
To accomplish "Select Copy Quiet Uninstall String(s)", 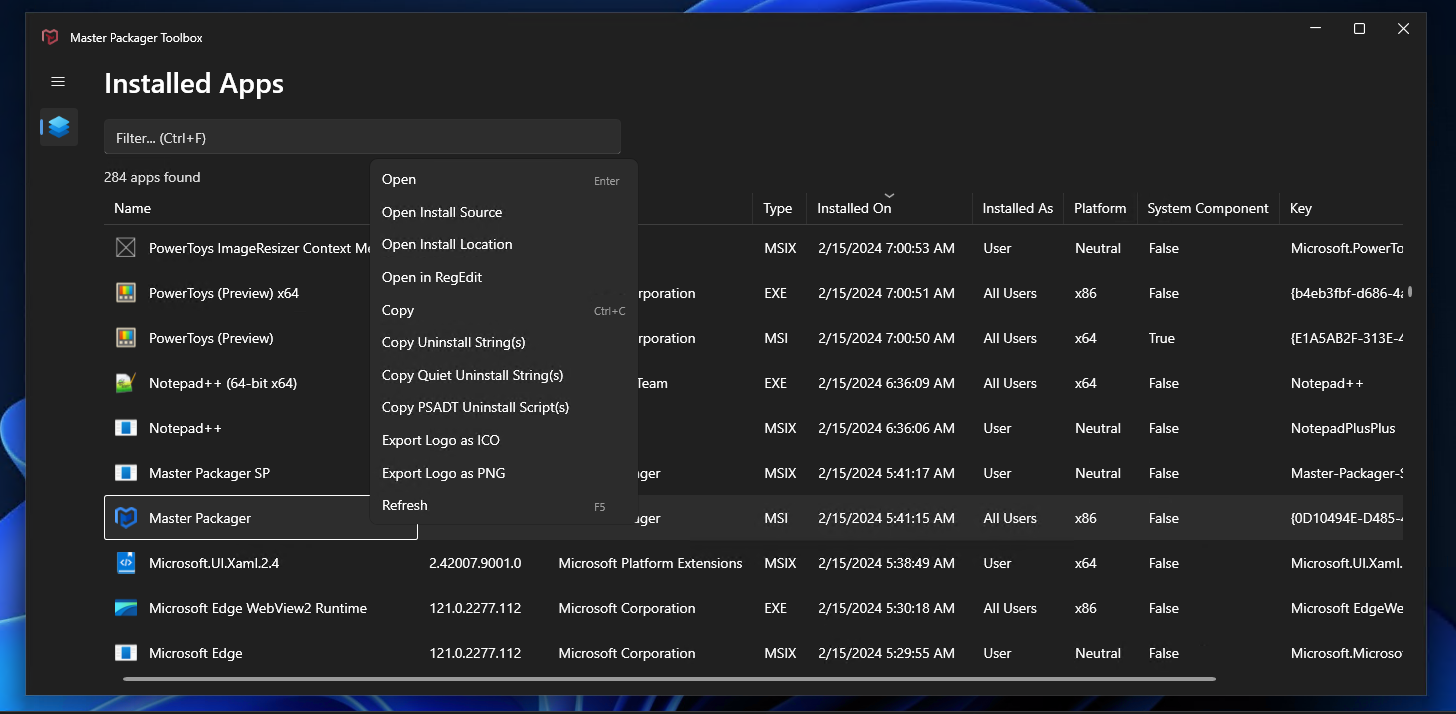I will (x=503, y=375).
